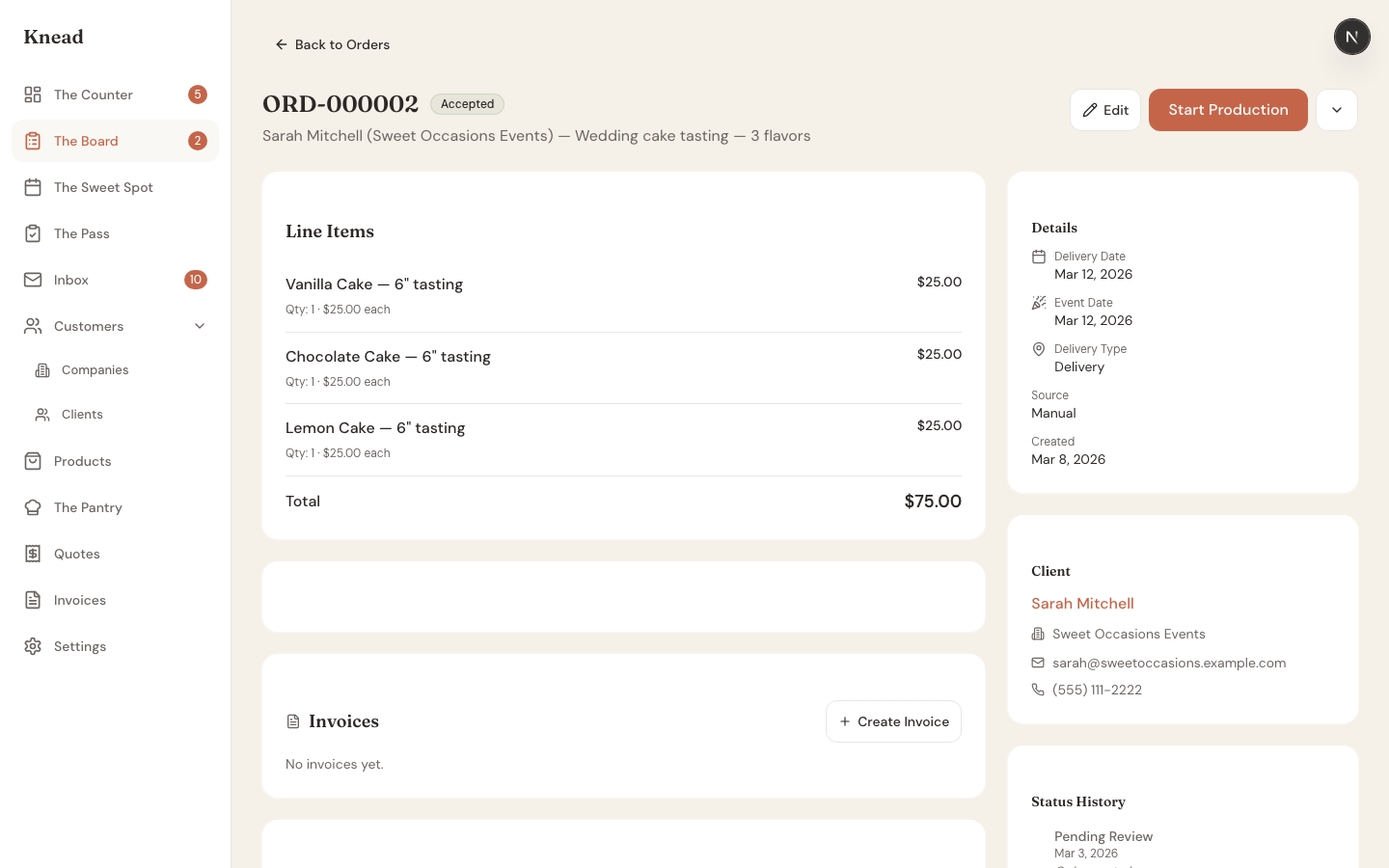Screen dimensions: 1389x868
Task: Open the account avatar menu
Action: click(x=1351, y=37)
